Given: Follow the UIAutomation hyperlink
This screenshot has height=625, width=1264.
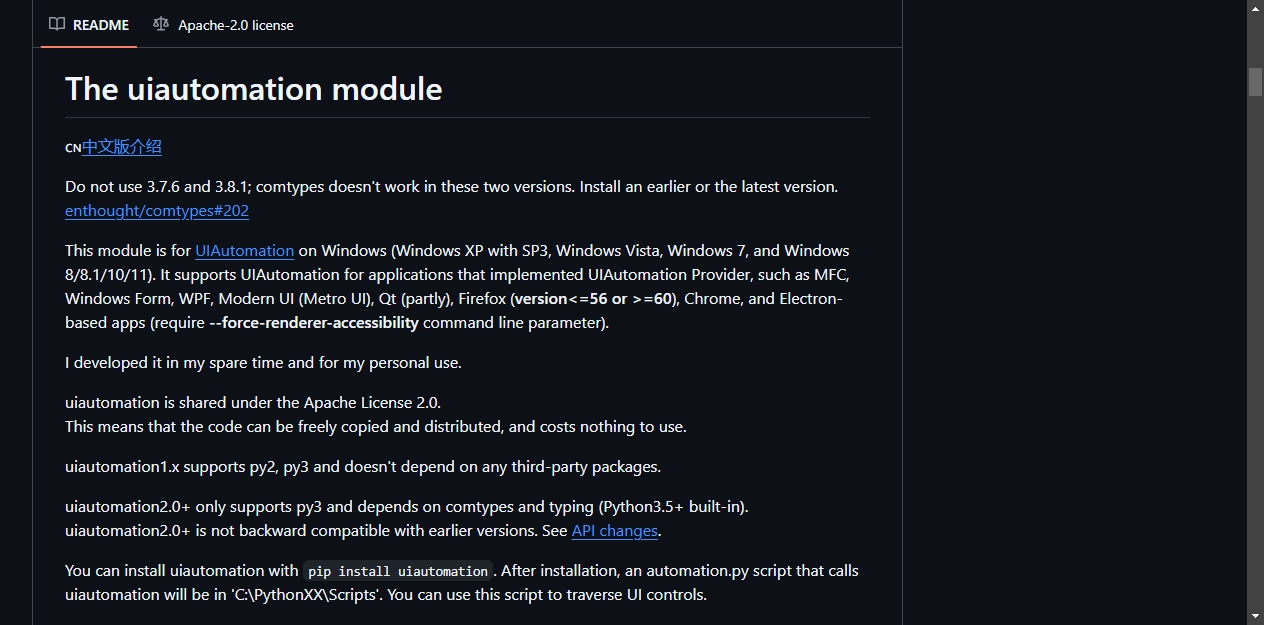Looking at the screenshot, I should pos(244,251).
